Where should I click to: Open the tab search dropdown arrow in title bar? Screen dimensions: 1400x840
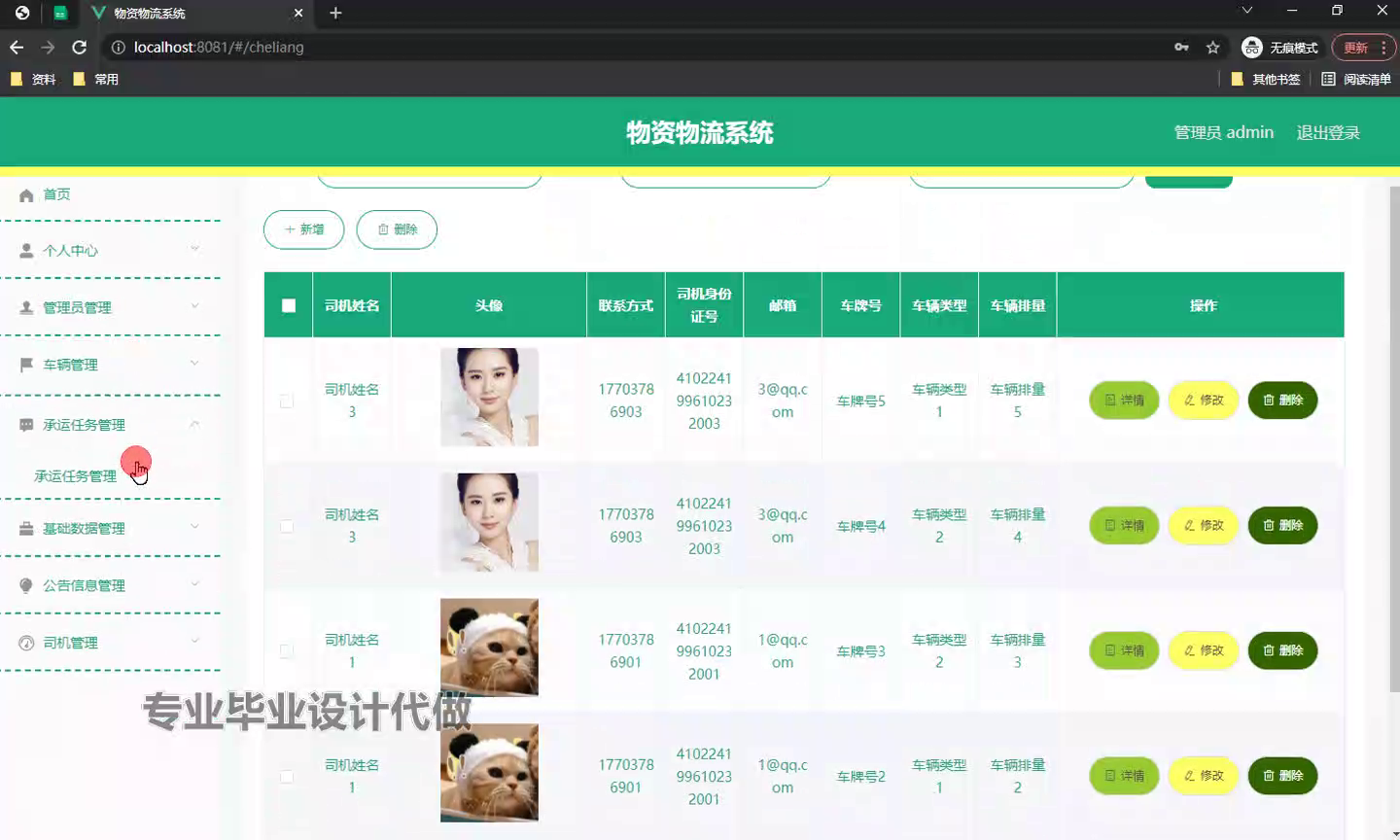point(1247,11)
